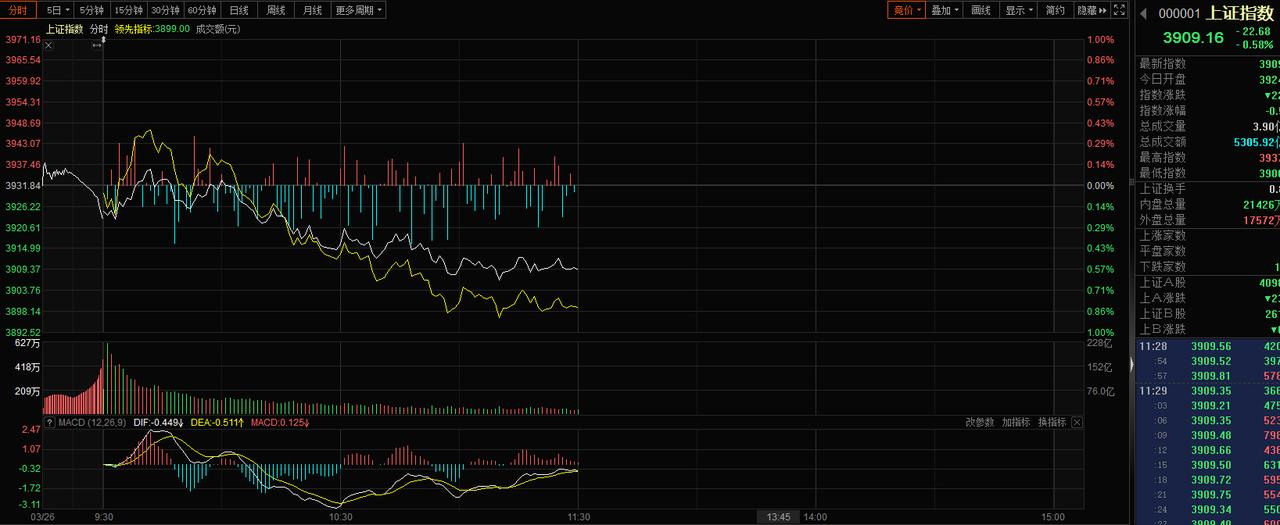This screenshot has height=525, width=1280.
Task: Click the MACD (12,26,9) indicator name
Action: click(92, 422)
